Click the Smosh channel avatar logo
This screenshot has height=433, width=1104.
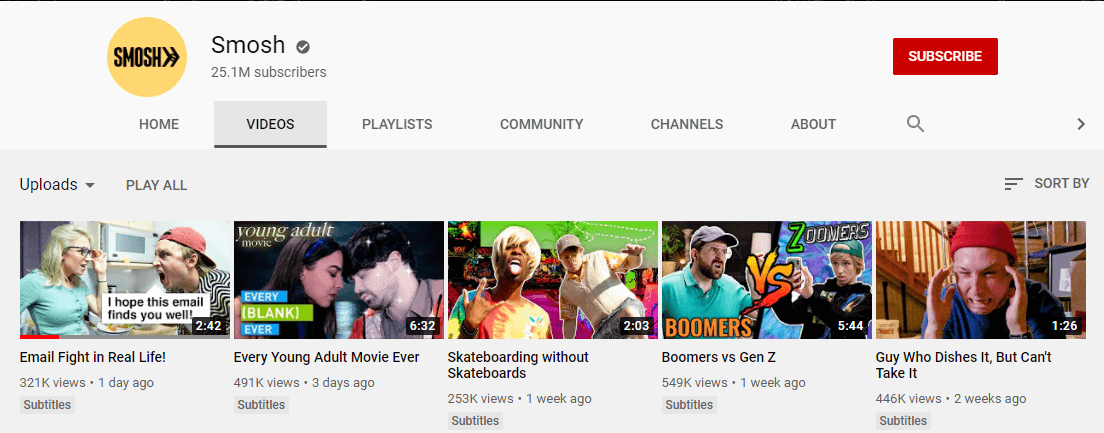tap(146, 57)
